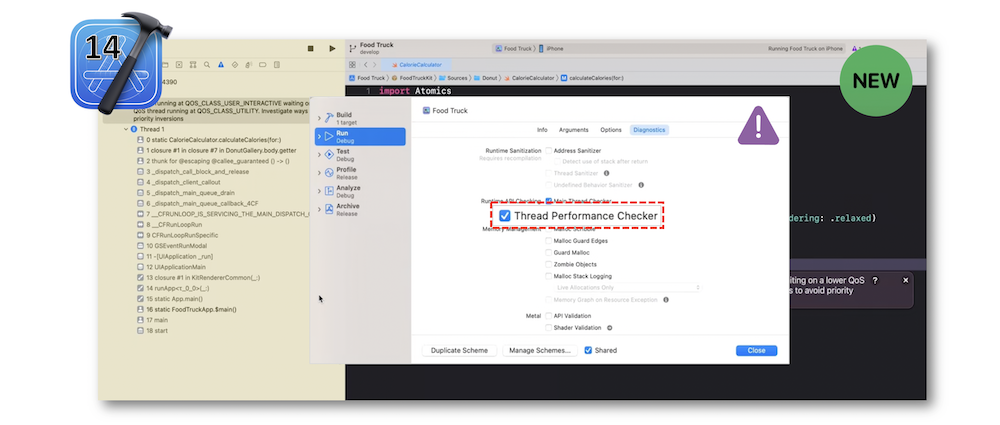Click info icon next to Undefined Behavior Sanitizer

(641, 185)
